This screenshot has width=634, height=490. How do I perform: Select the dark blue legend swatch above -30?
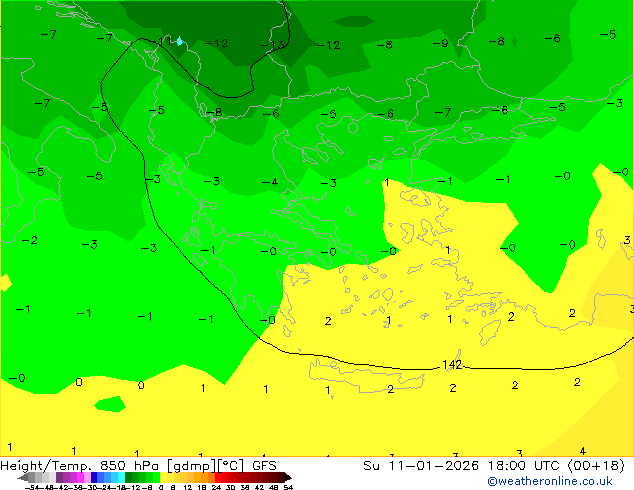point(94,478)
